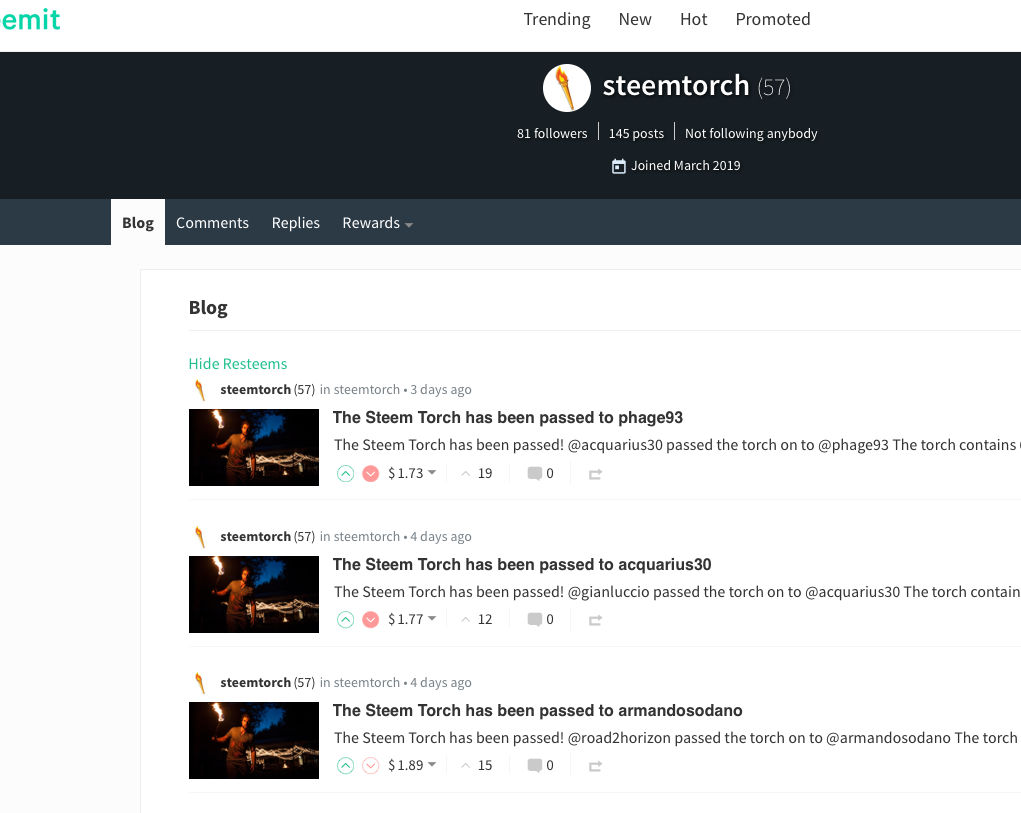Go to Trending posts
Viewport: 1021px width, 813px height.
[557, 20]
